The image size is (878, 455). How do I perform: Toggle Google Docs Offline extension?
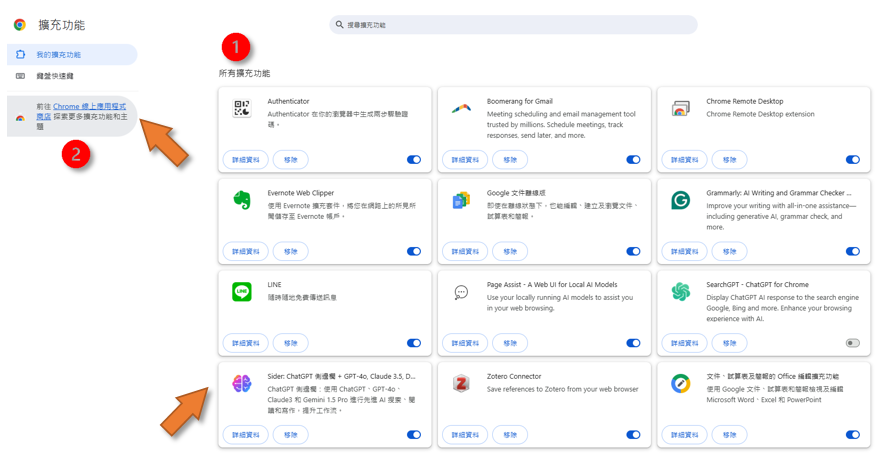[x=633, y=251]
